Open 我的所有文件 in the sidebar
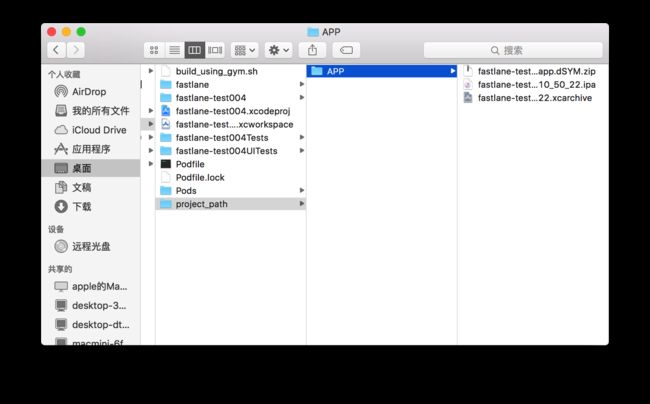This screenshot has height=404, width=650. click(x=91, y=111)
